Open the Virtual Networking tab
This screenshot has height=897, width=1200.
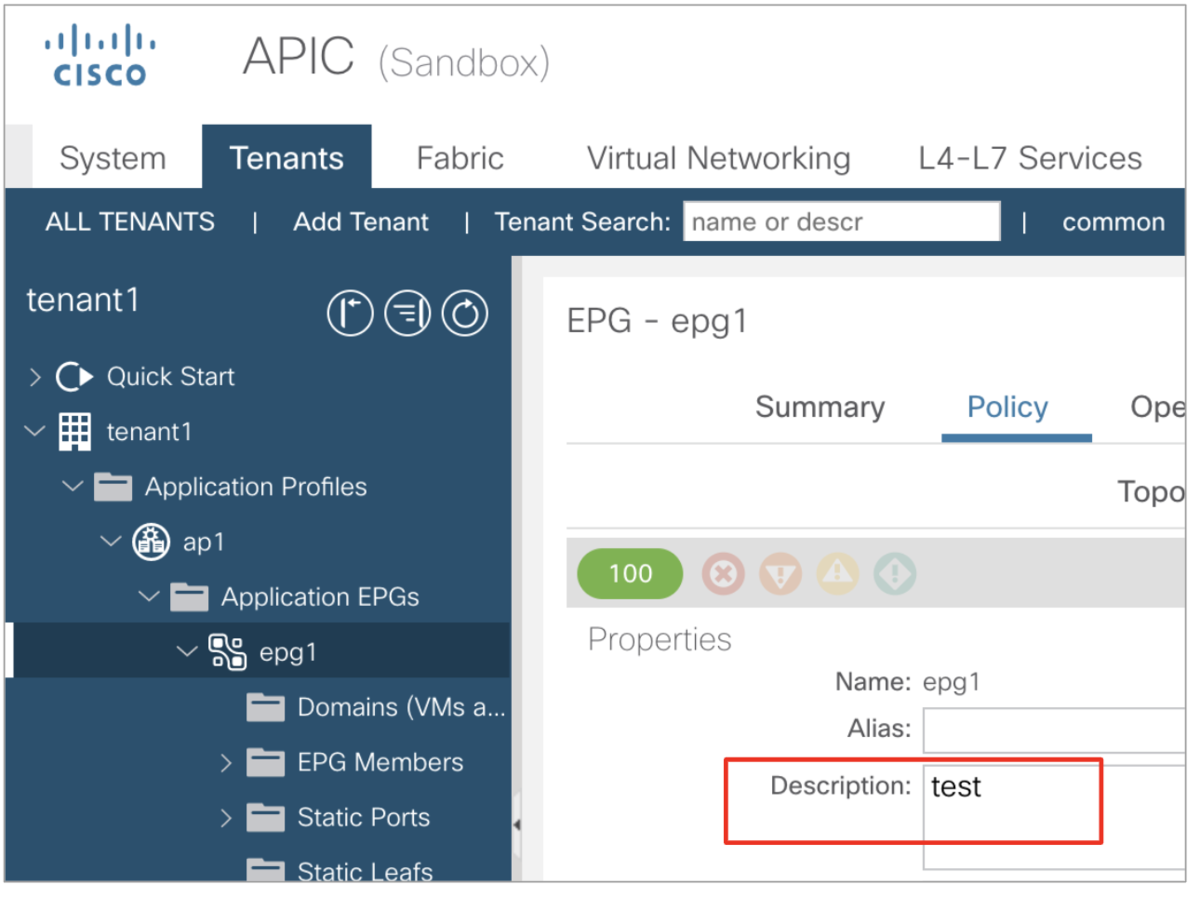tap(719, 158)
